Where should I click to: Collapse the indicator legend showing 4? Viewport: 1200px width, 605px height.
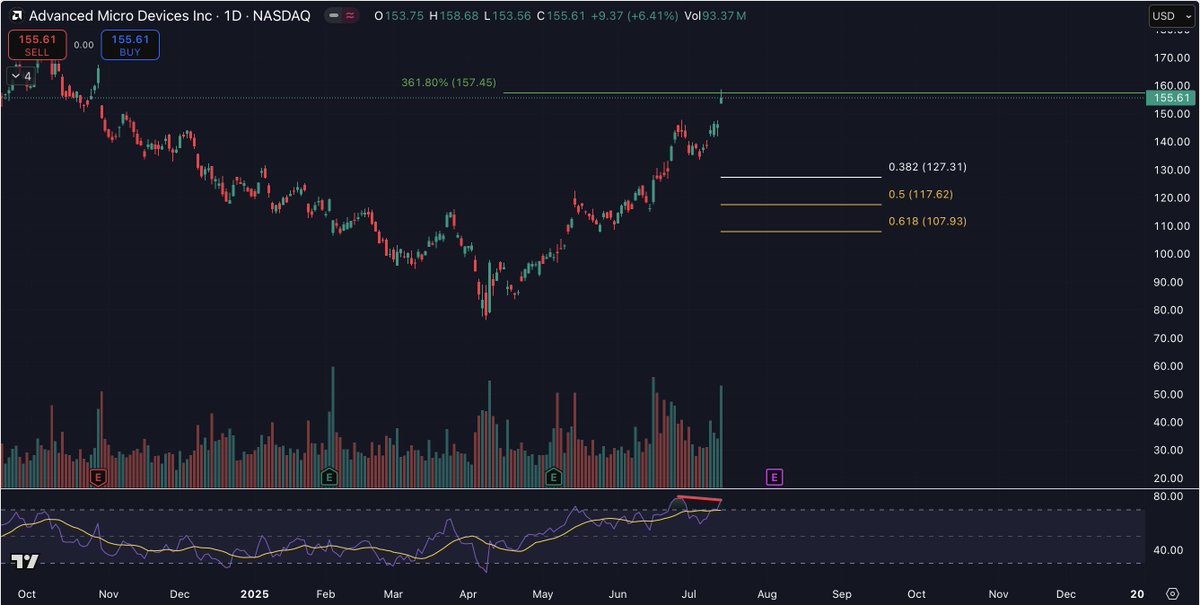(x=21, y=76)
